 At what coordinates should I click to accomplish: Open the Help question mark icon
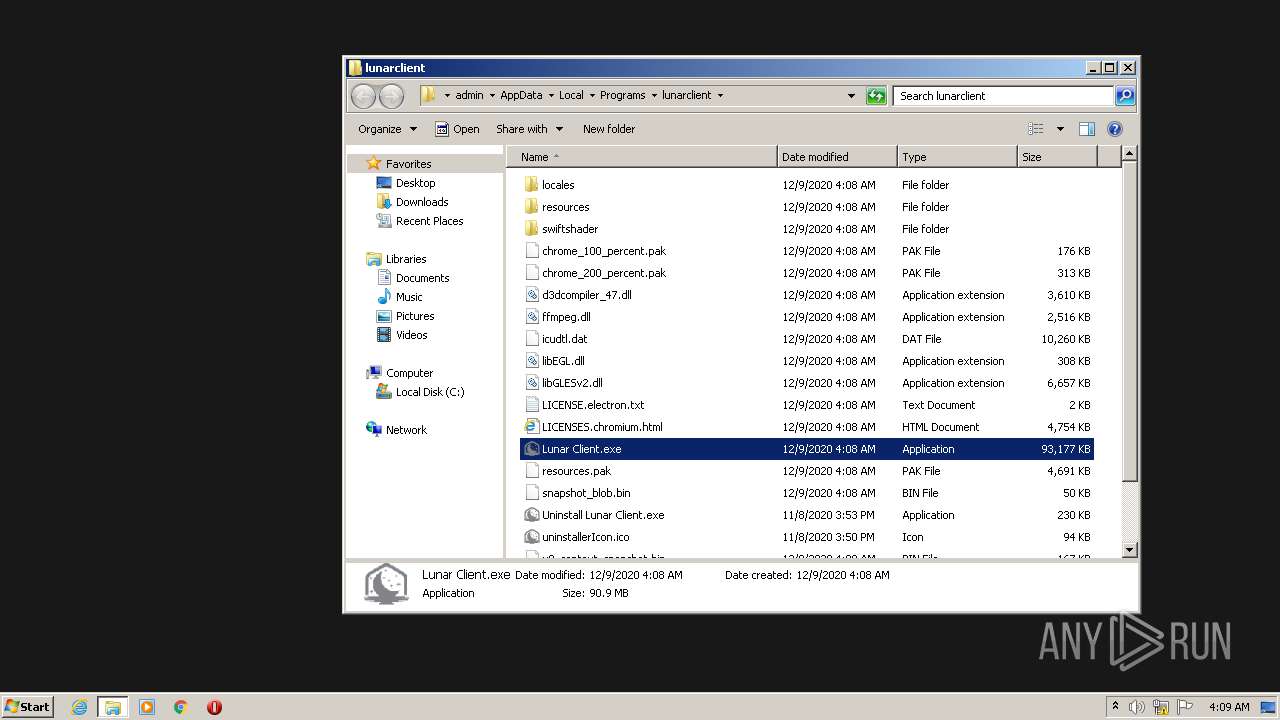point(1115,129)
